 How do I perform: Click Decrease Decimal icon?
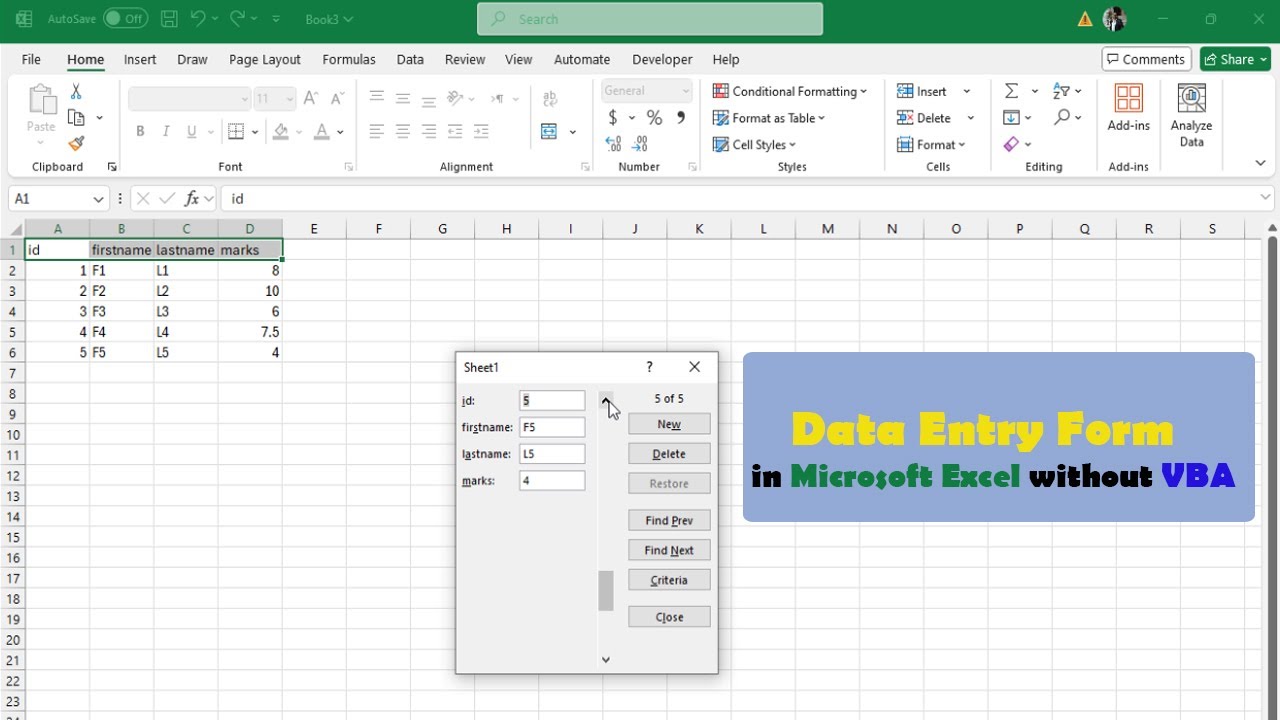click(641, 144)
